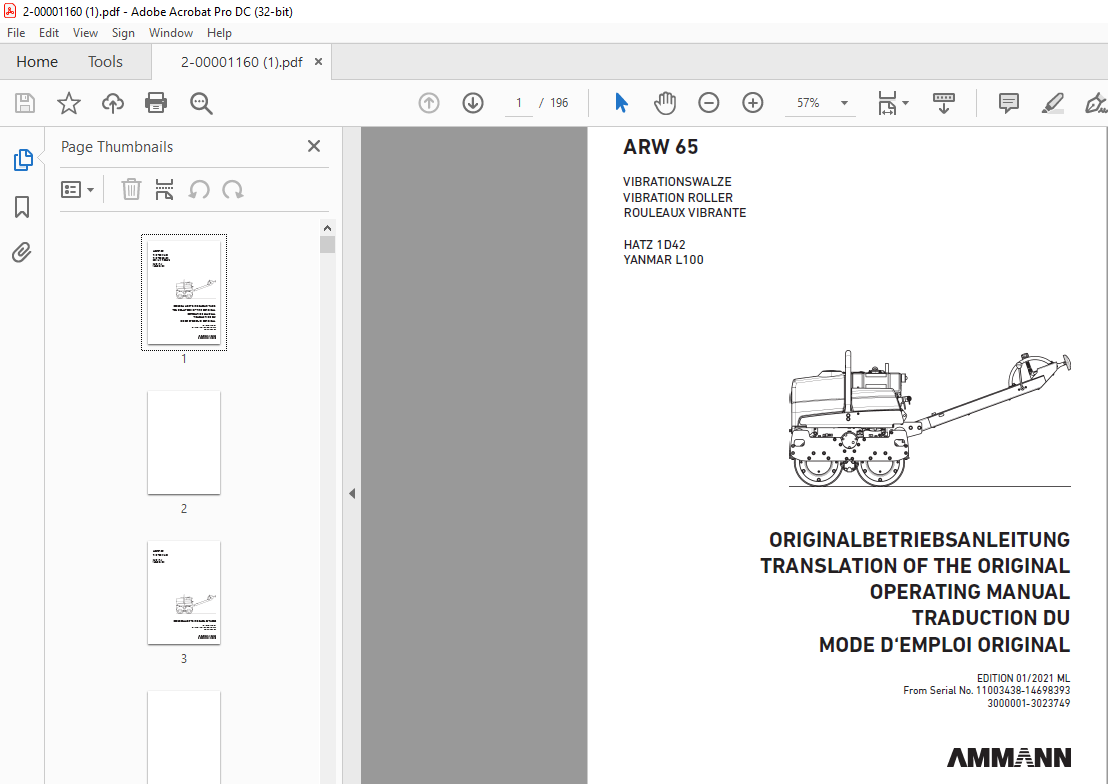Click the thumbnail pane scrollbar handle
Viewport: 1108px width, 784px height.
pyautogui.click(x=327, y=245)
